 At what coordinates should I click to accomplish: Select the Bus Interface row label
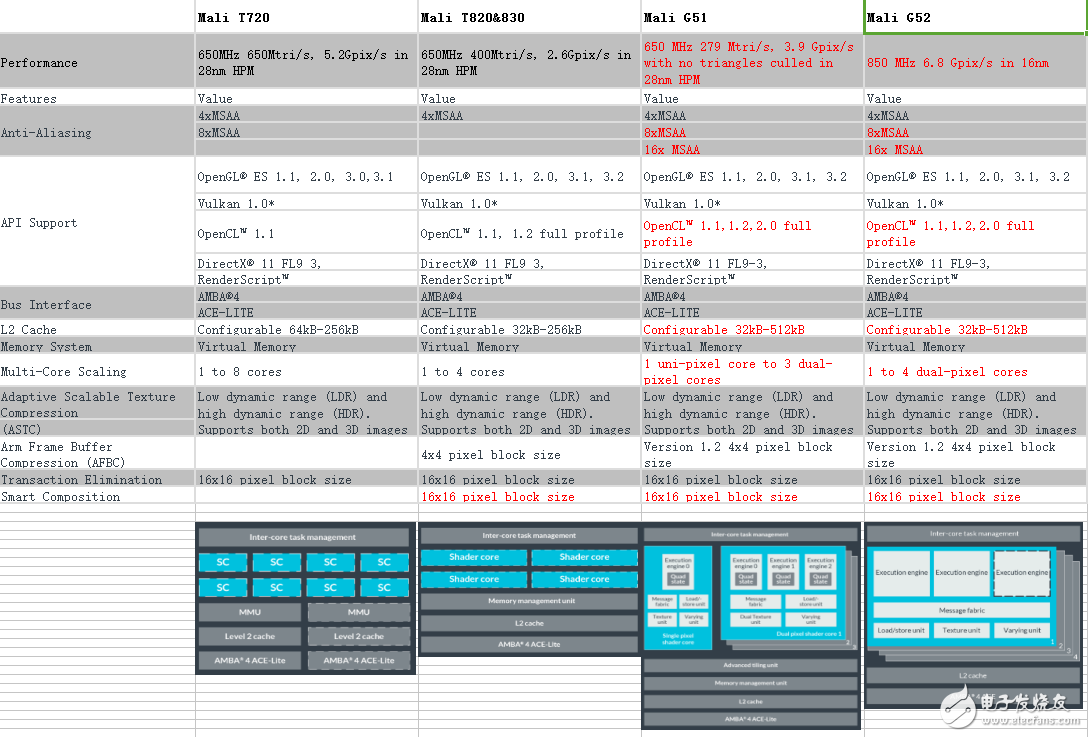(97, 305)
